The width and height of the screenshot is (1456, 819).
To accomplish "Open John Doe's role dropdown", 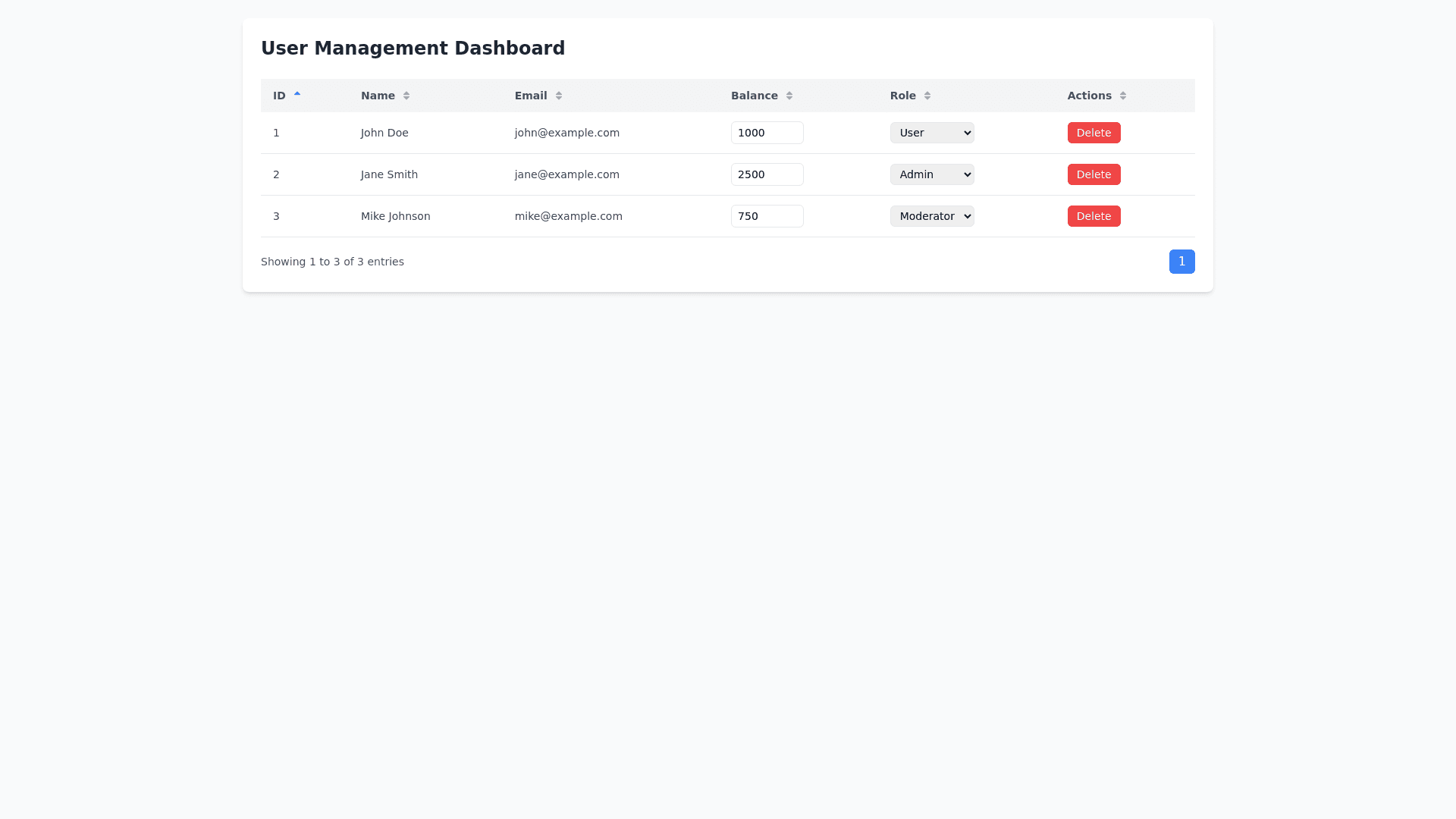I will click(x=932, y=133).
